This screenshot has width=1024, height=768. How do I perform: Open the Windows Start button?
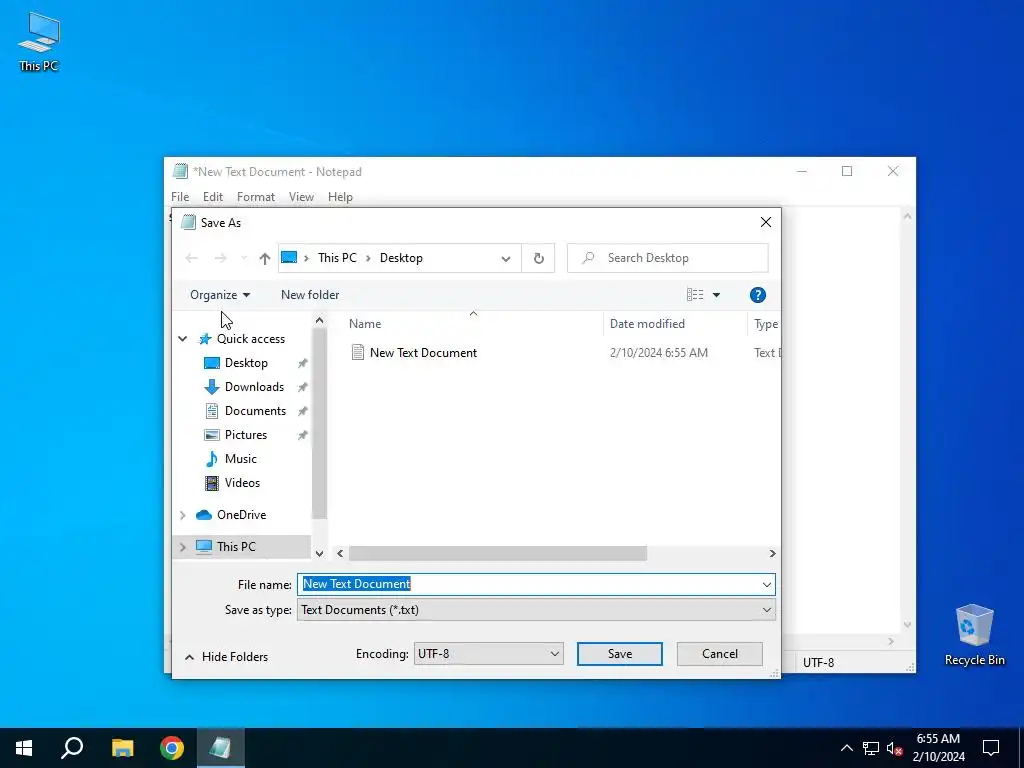[24, 748]
